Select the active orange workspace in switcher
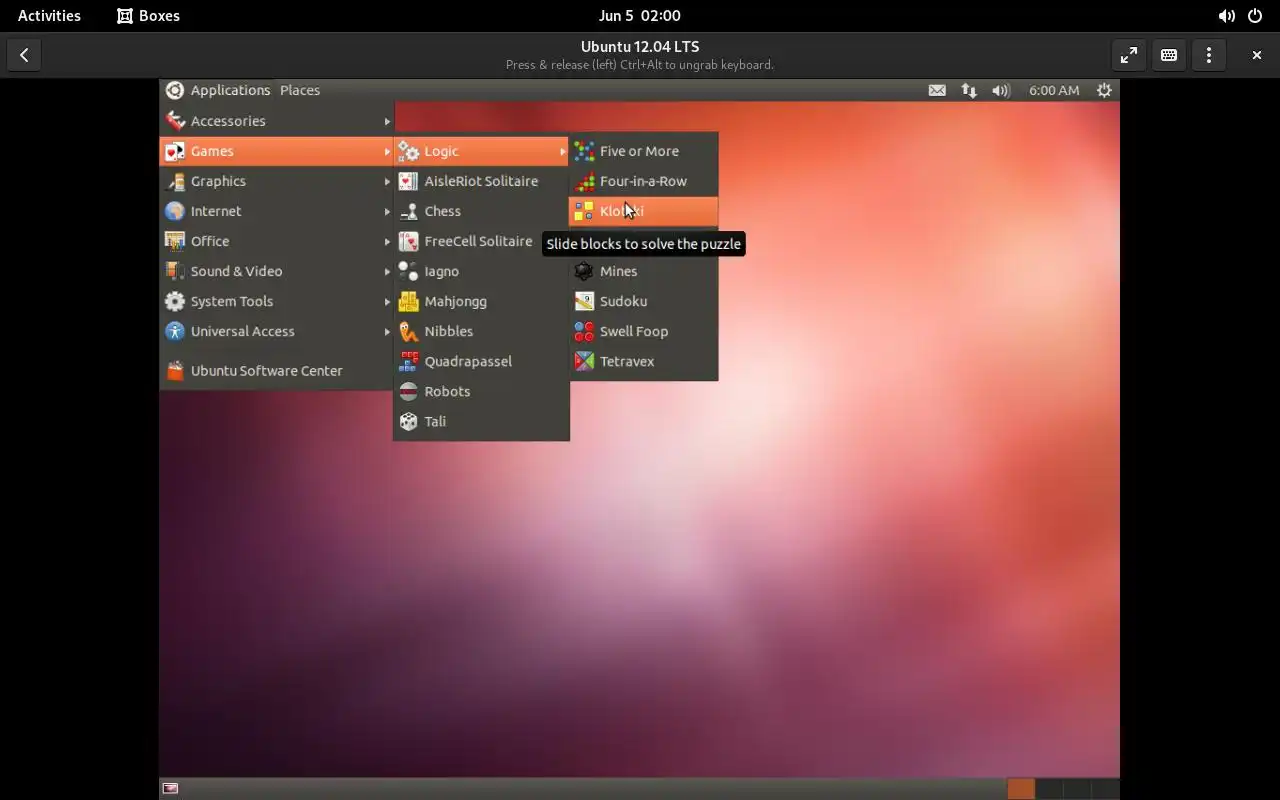Image resolution: width=1280 pixels, height=800 pixels. coord(1021,788)
